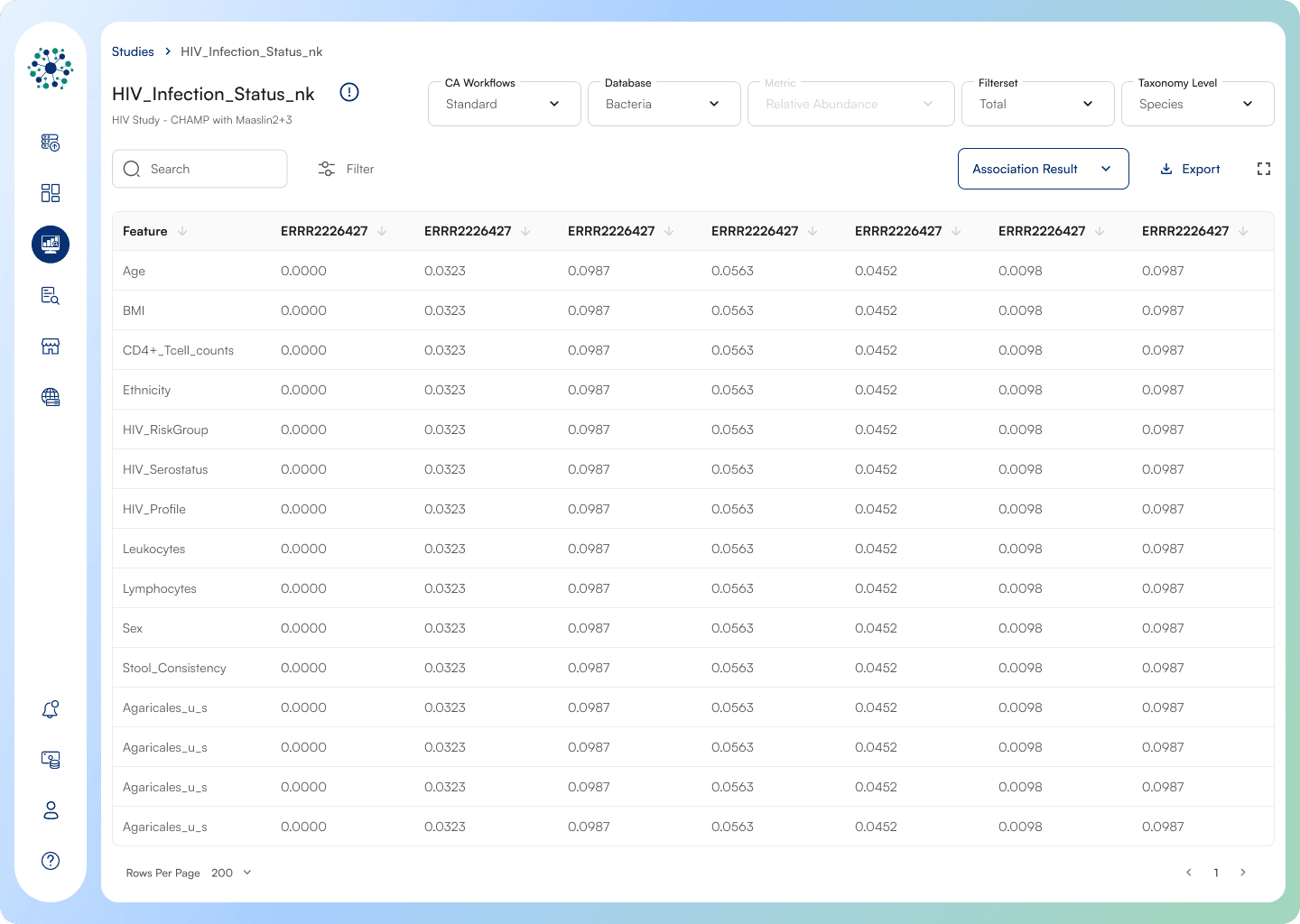Change Rows Per Page value 200

[232, 873]
